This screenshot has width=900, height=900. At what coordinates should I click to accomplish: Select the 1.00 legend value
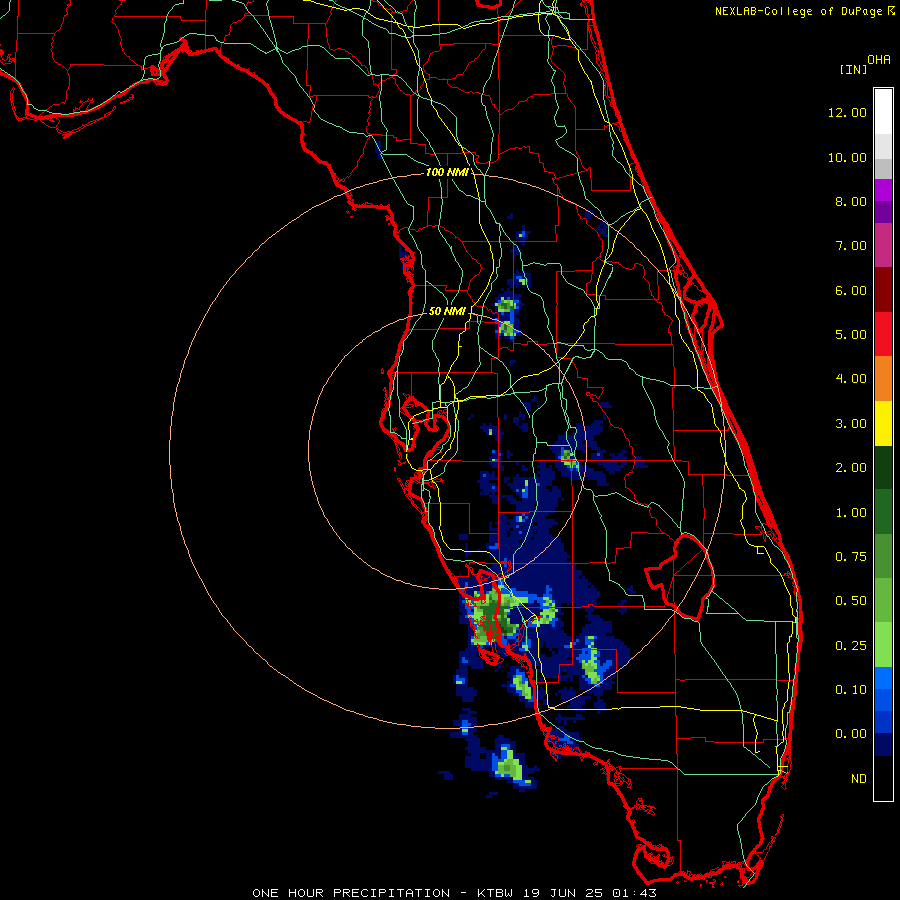tap(850, 513)
